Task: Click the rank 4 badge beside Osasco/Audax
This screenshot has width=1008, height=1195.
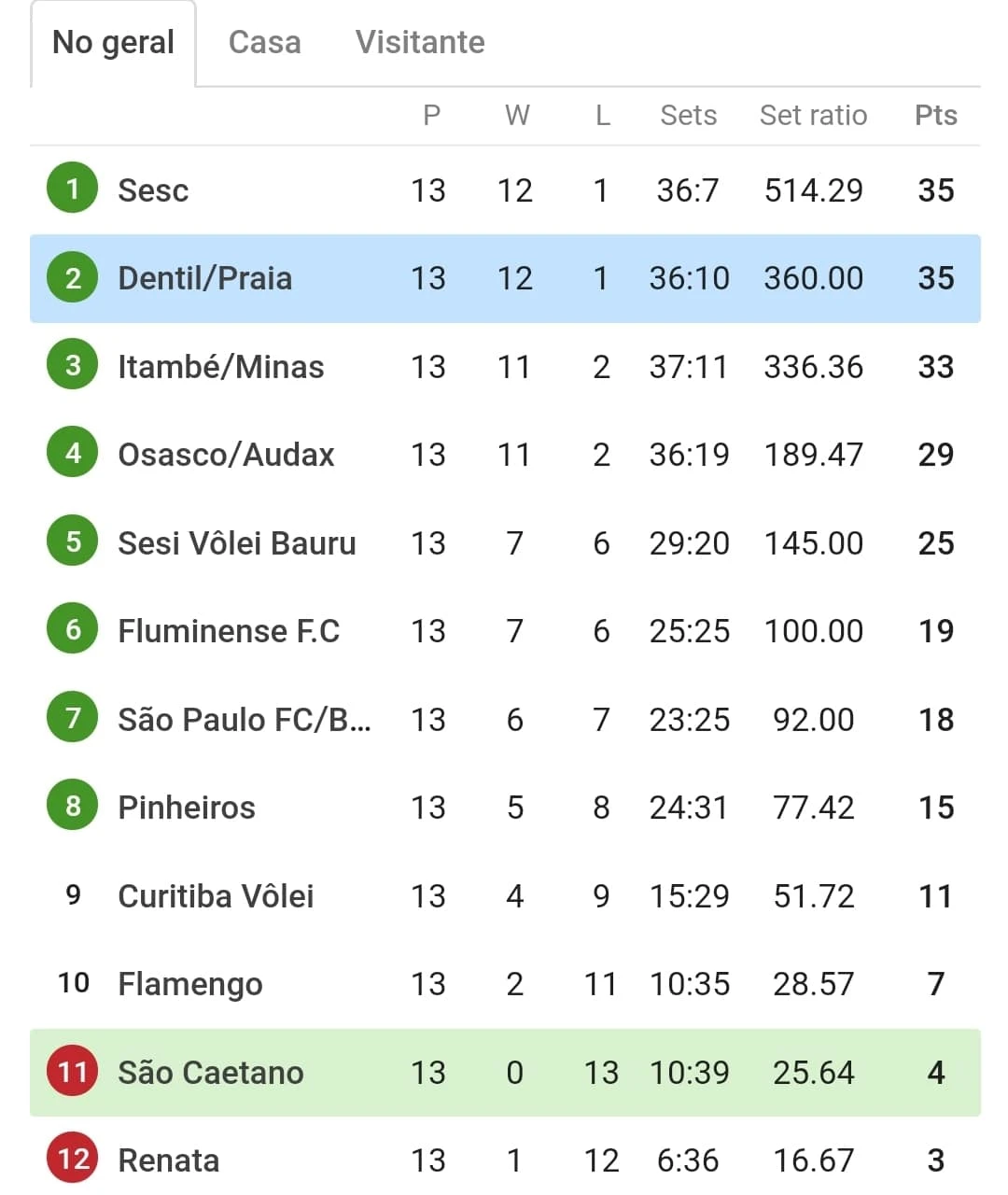Action: (73, 454)
